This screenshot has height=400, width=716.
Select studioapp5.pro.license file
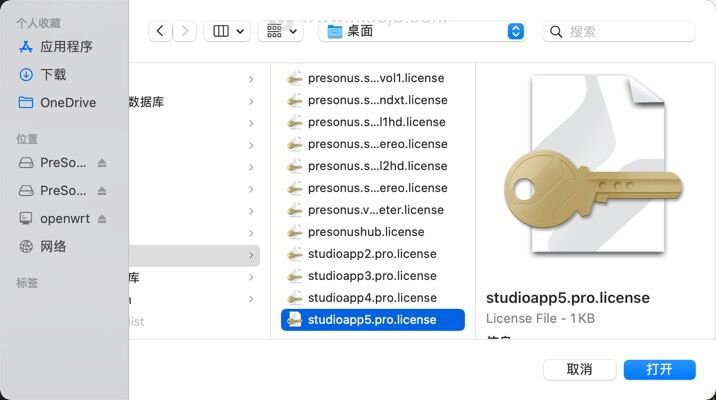click(373, 320)
